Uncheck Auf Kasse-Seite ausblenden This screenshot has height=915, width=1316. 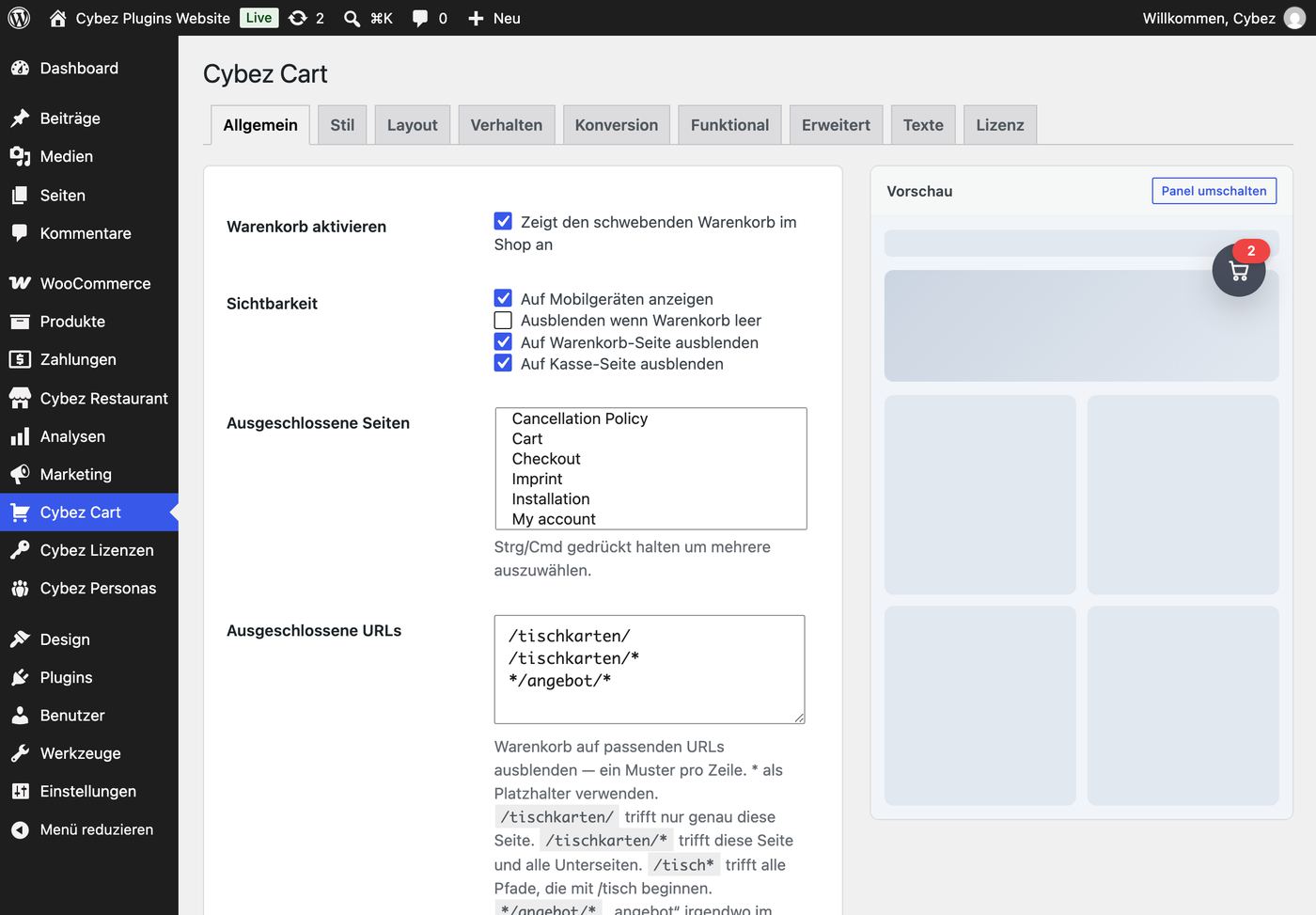503,364
